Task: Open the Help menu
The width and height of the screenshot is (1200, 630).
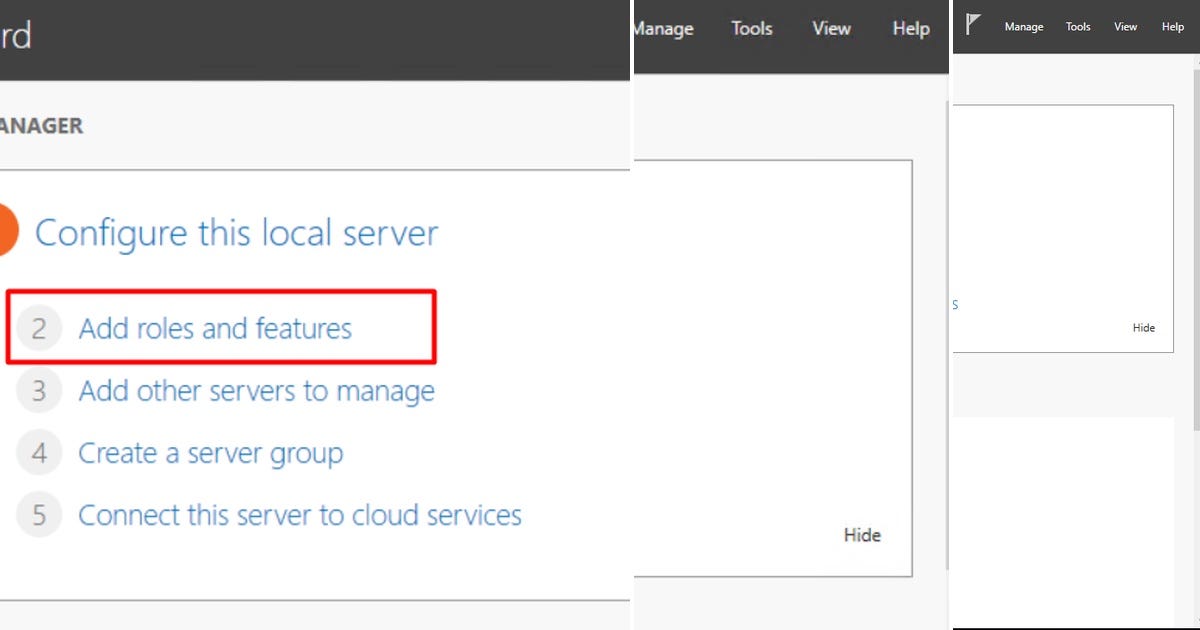Action: (909, 28)
